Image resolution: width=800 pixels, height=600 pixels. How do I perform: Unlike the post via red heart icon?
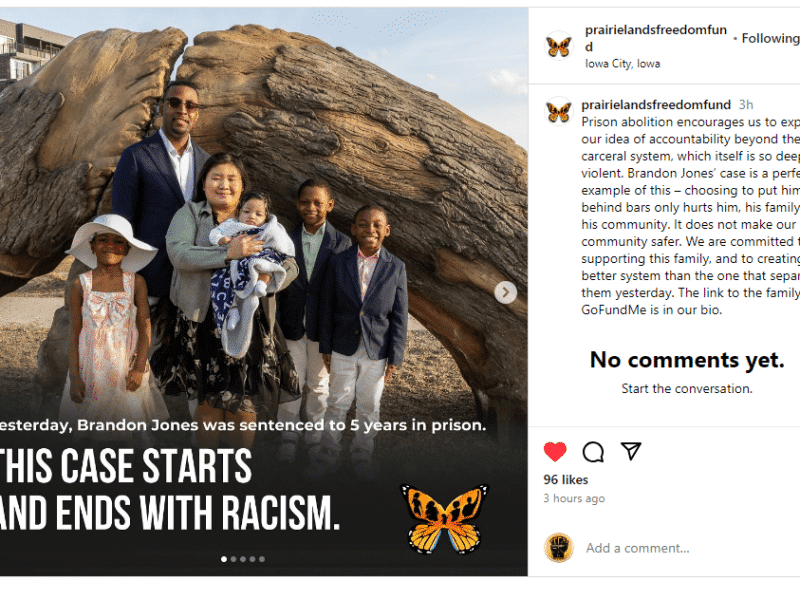tap(555, 452)
